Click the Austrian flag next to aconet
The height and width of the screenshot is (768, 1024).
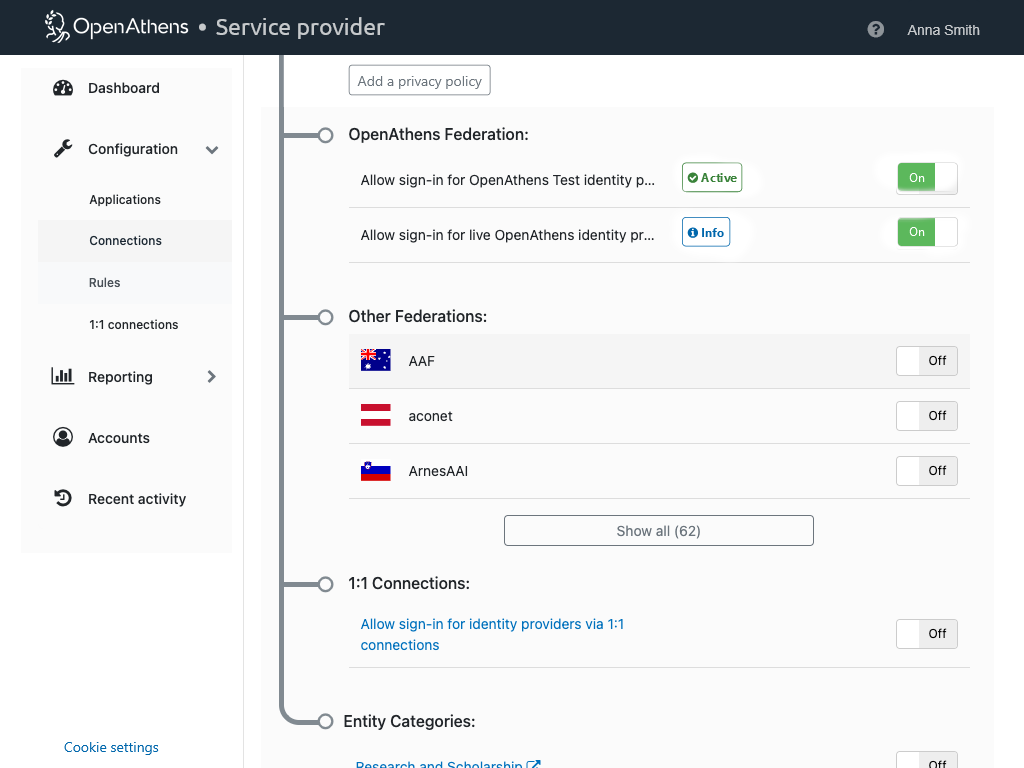point(376,415)
